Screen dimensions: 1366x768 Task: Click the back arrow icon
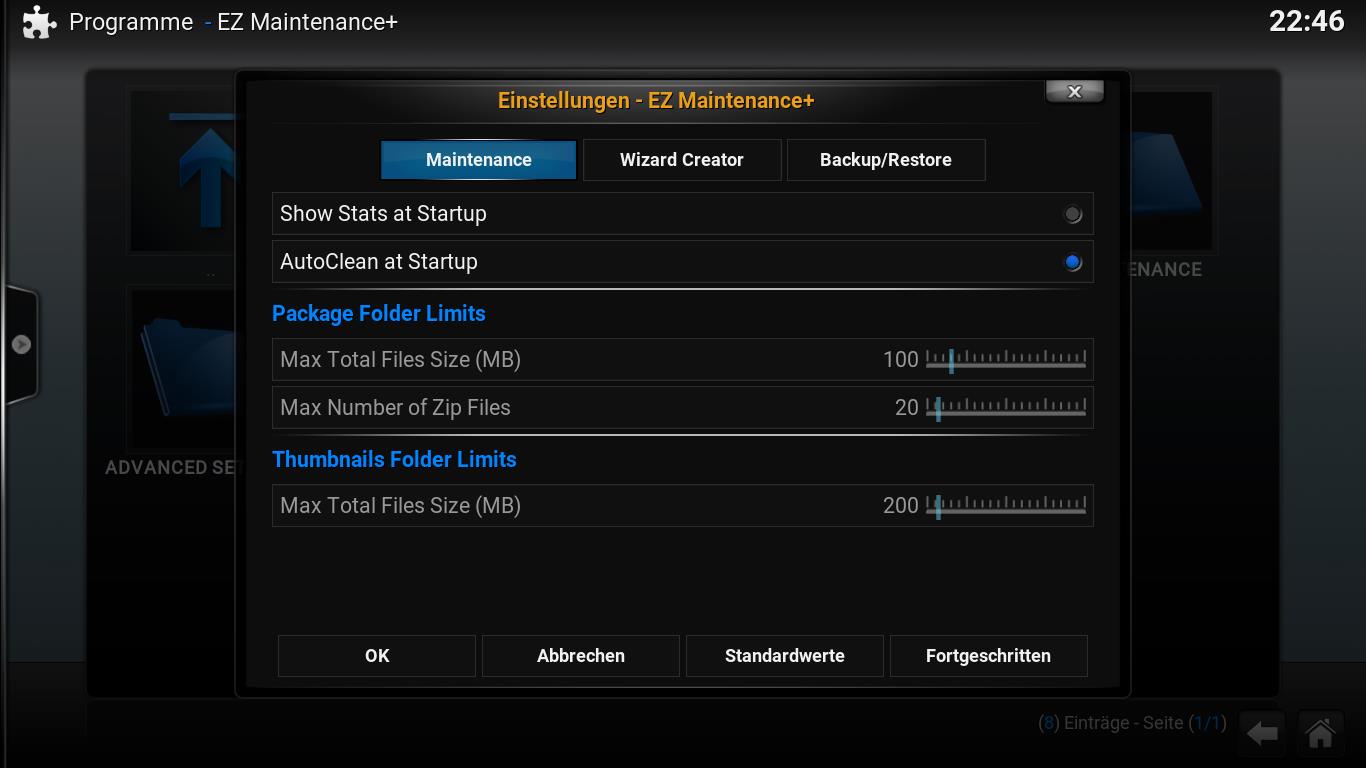[1263, 734]
